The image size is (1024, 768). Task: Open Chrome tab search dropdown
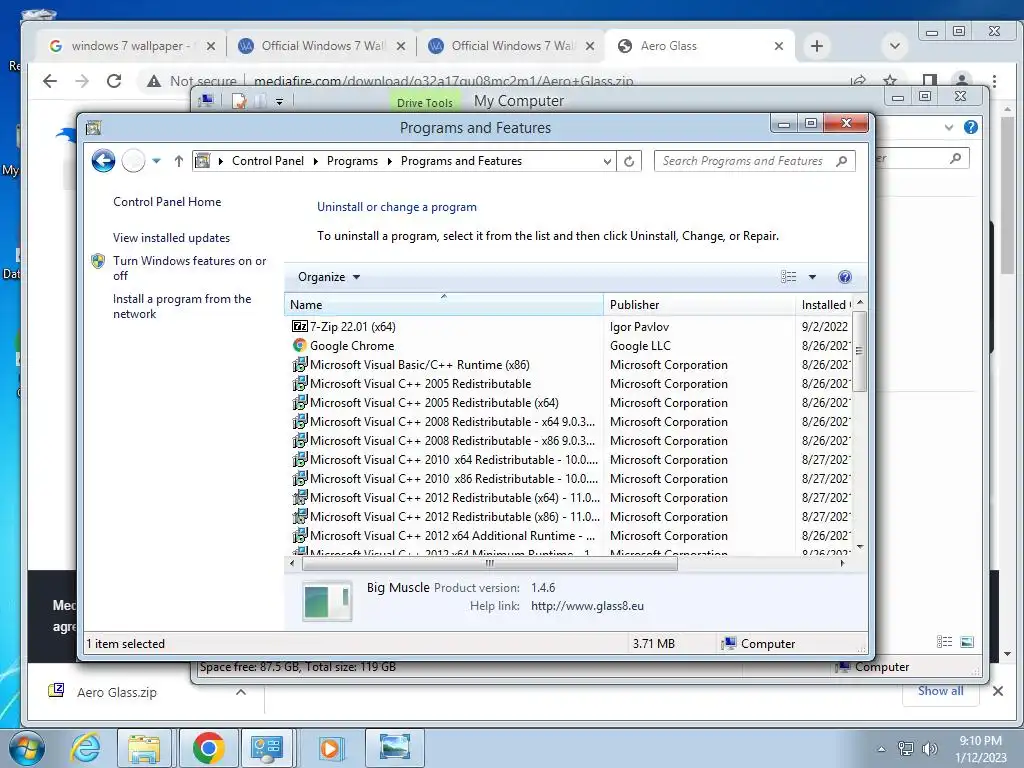click(x=895, y=46)
